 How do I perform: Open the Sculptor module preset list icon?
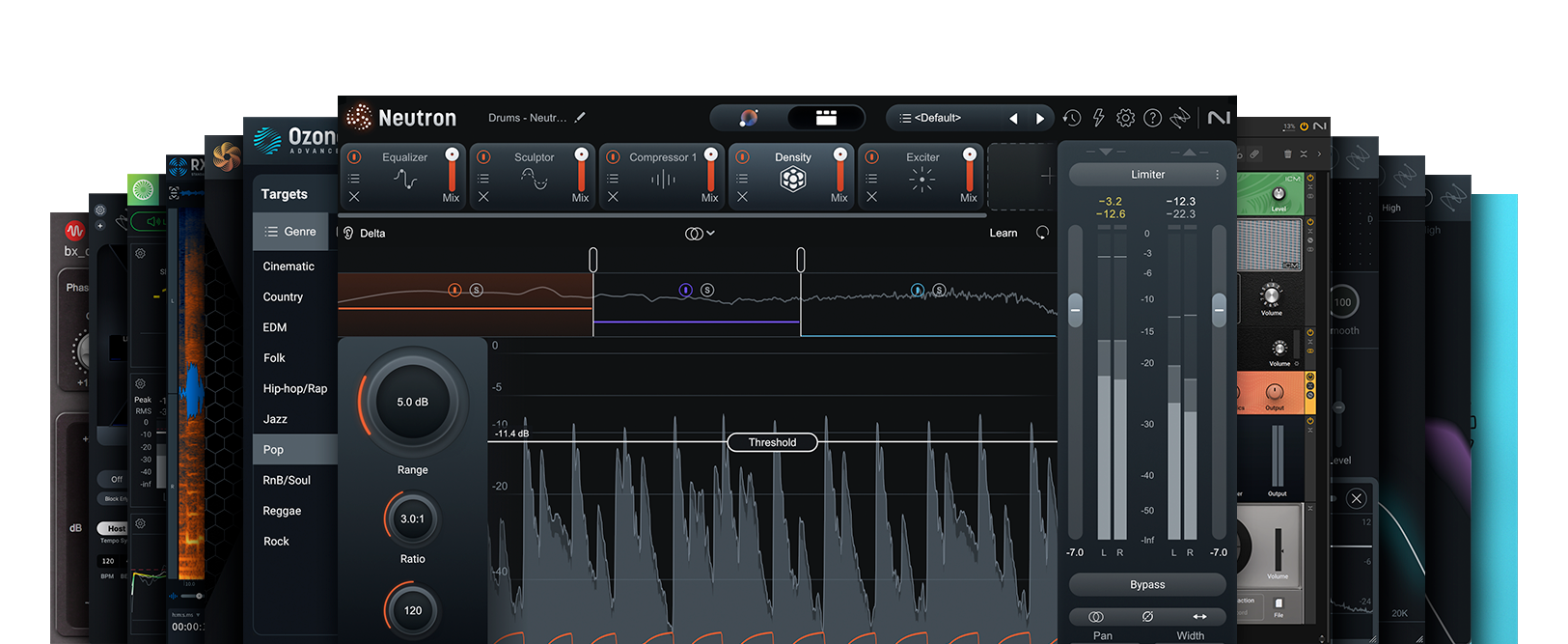(483, 179)
